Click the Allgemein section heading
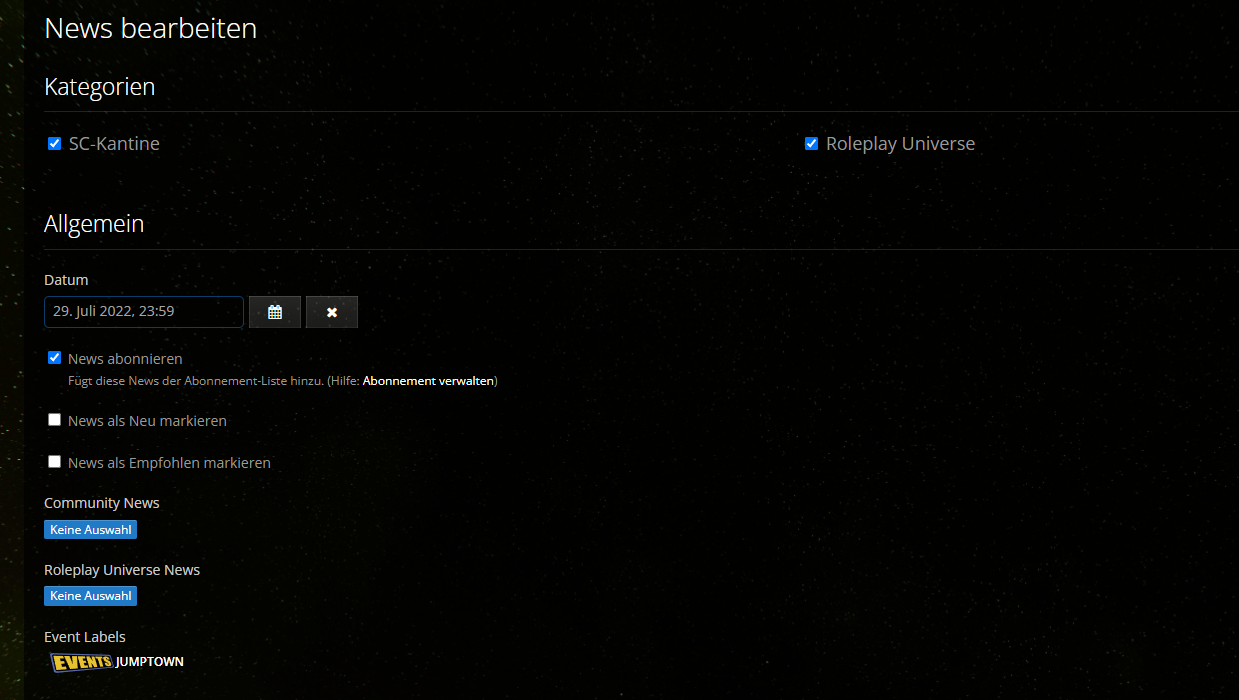 94,224
